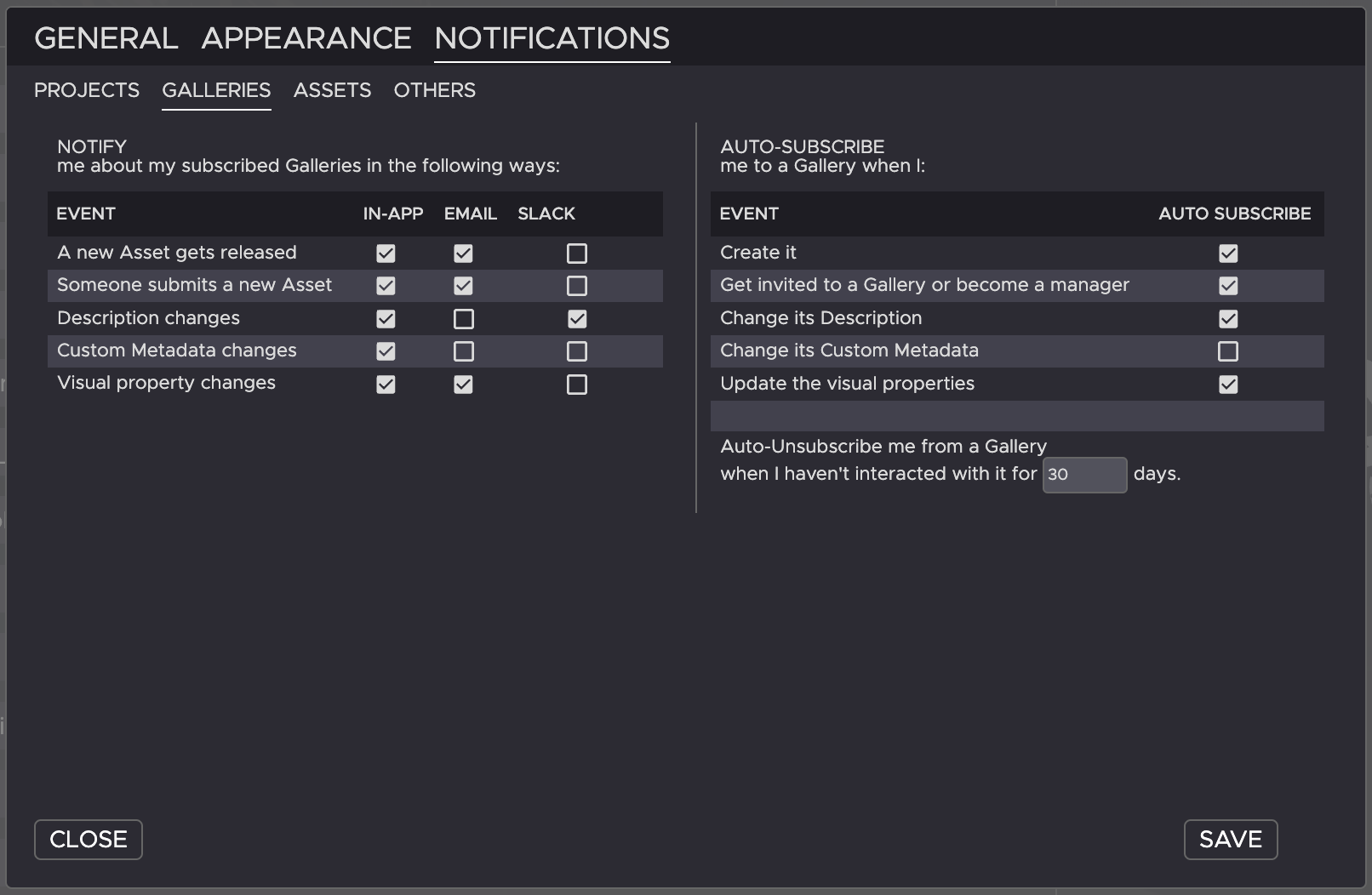Enable Slack for Visual property changes

pos(577,385)
